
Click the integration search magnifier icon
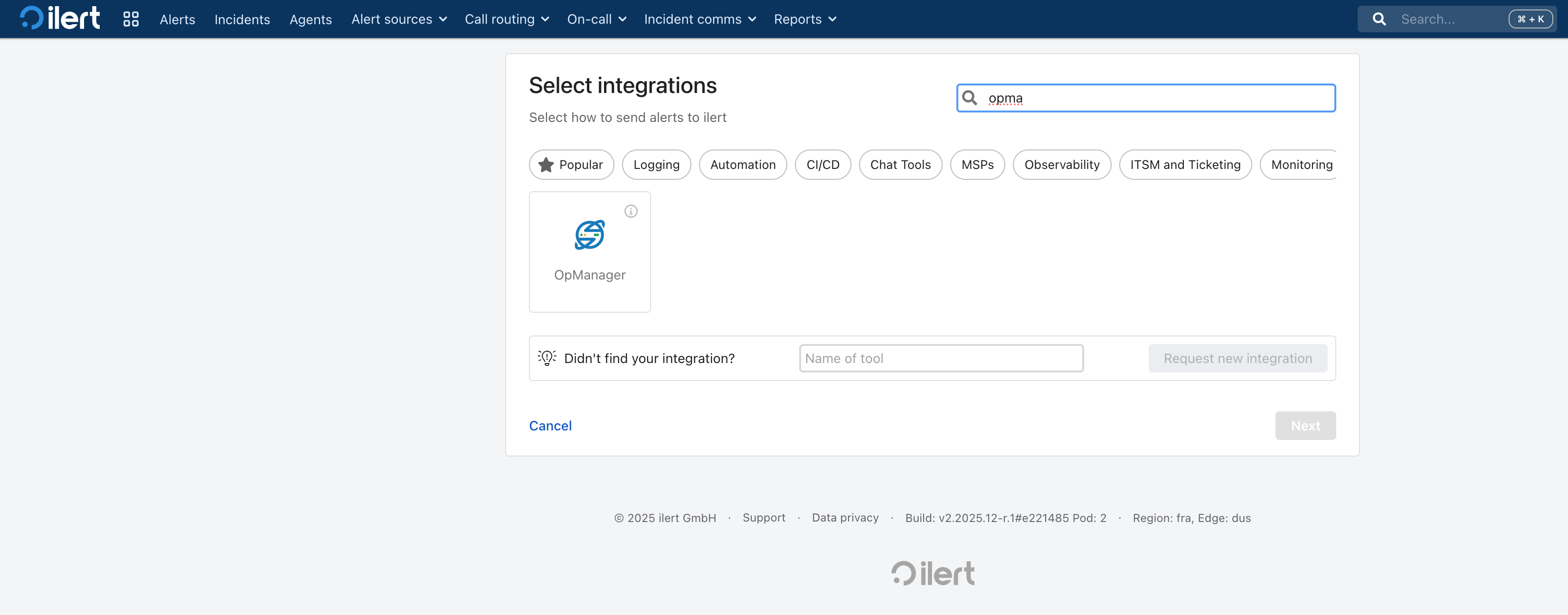(x=970, y=98)
